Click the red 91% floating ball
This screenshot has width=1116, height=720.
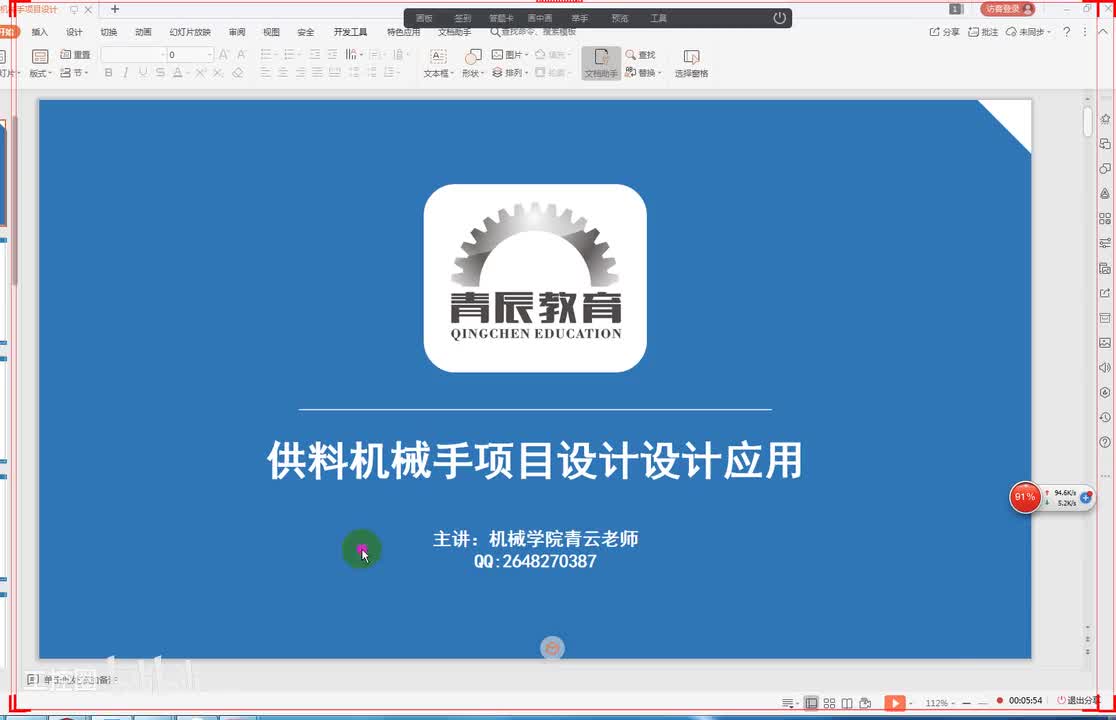pos(1025,497)
